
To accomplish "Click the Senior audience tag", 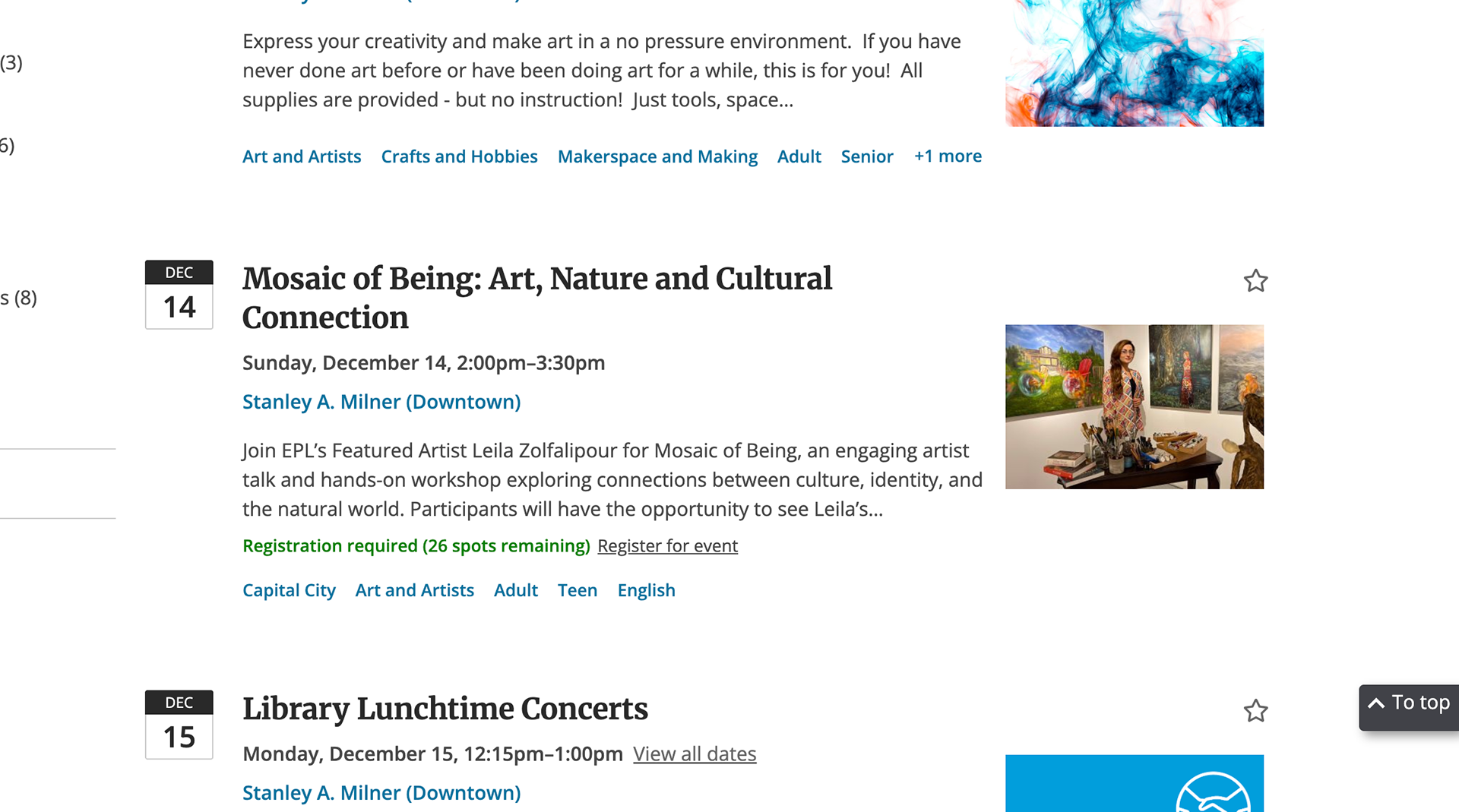I will coord(866,156).
